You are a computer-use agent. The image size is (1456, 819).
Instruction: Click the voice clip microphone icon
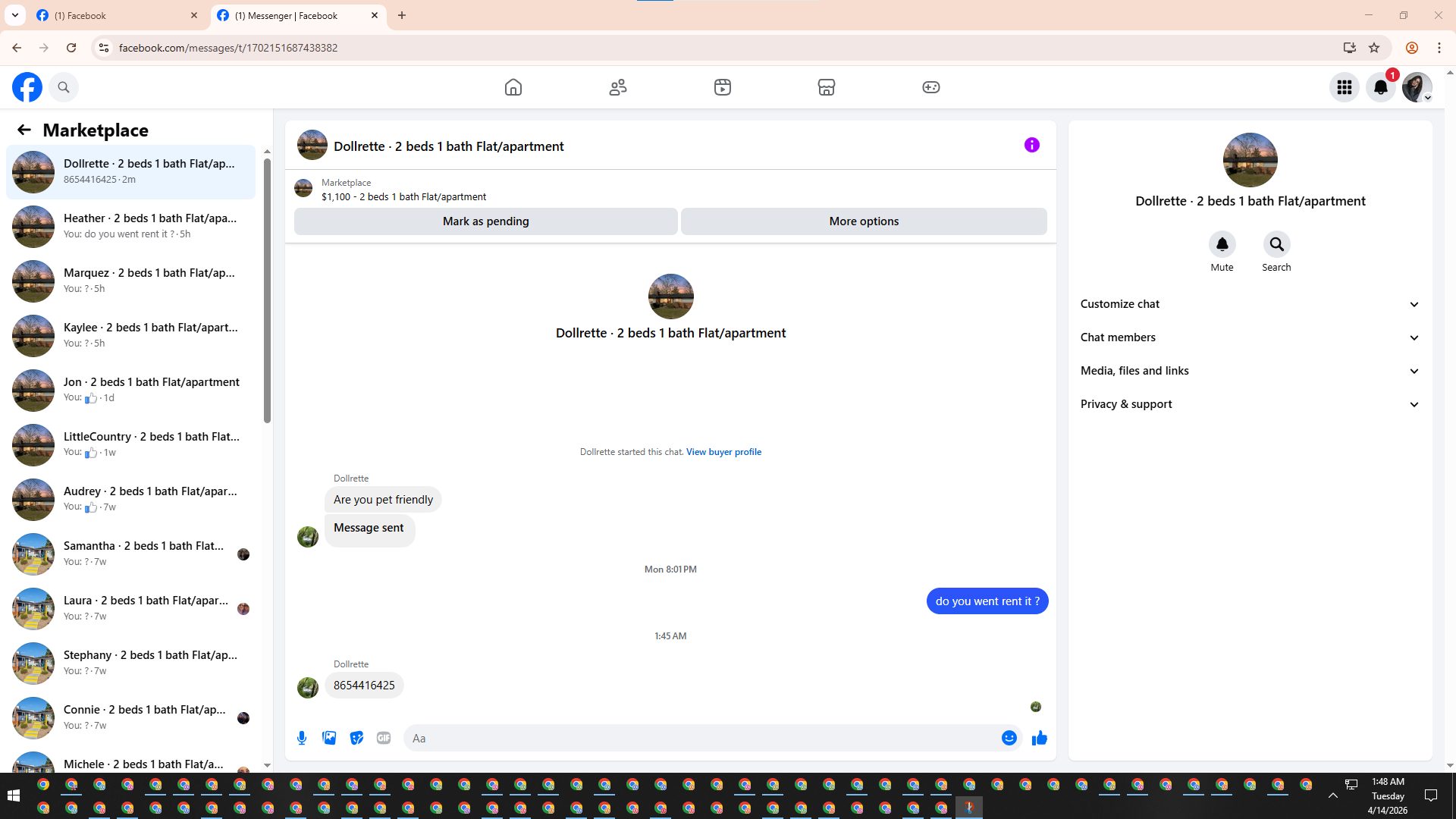(x=302, y=738)
